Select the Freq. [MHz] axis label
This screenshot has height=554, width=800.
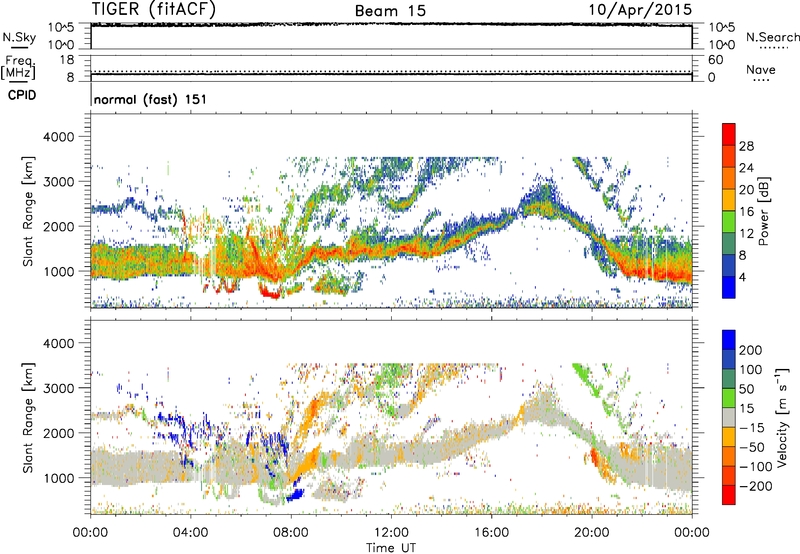[18, 67]
